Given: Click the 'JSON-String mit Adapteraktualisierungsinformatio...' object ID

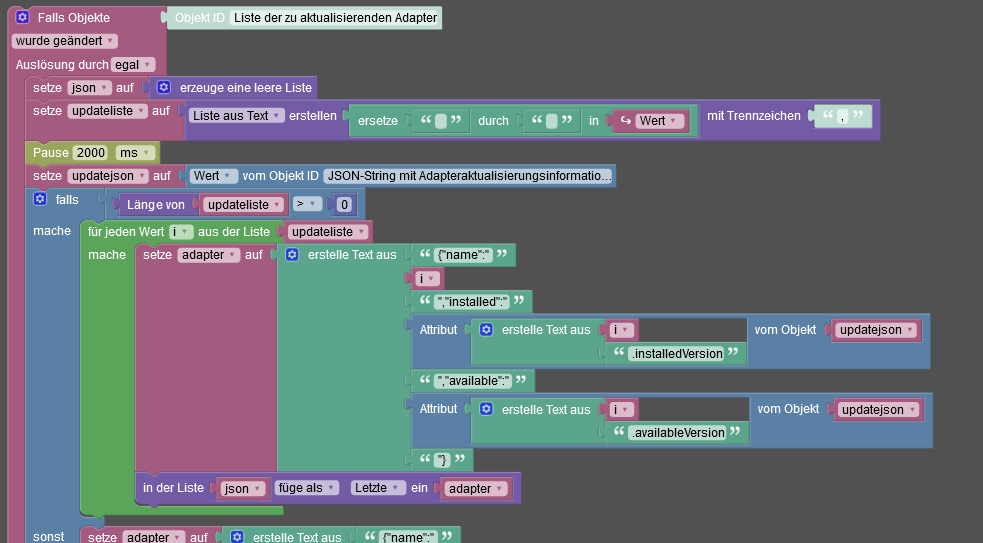Looking at the screenshot, I should point(467,176).
